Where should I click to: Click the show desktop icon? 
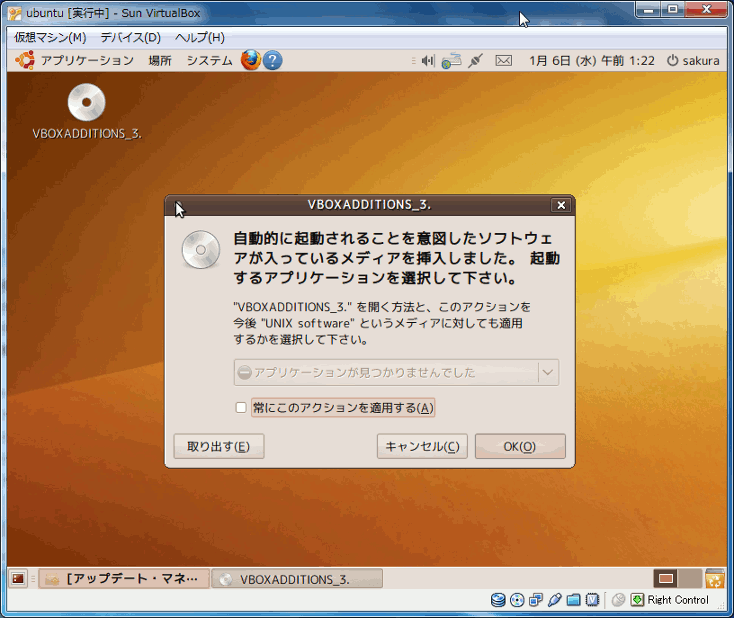pyautogui.click(x=18, y=579)
